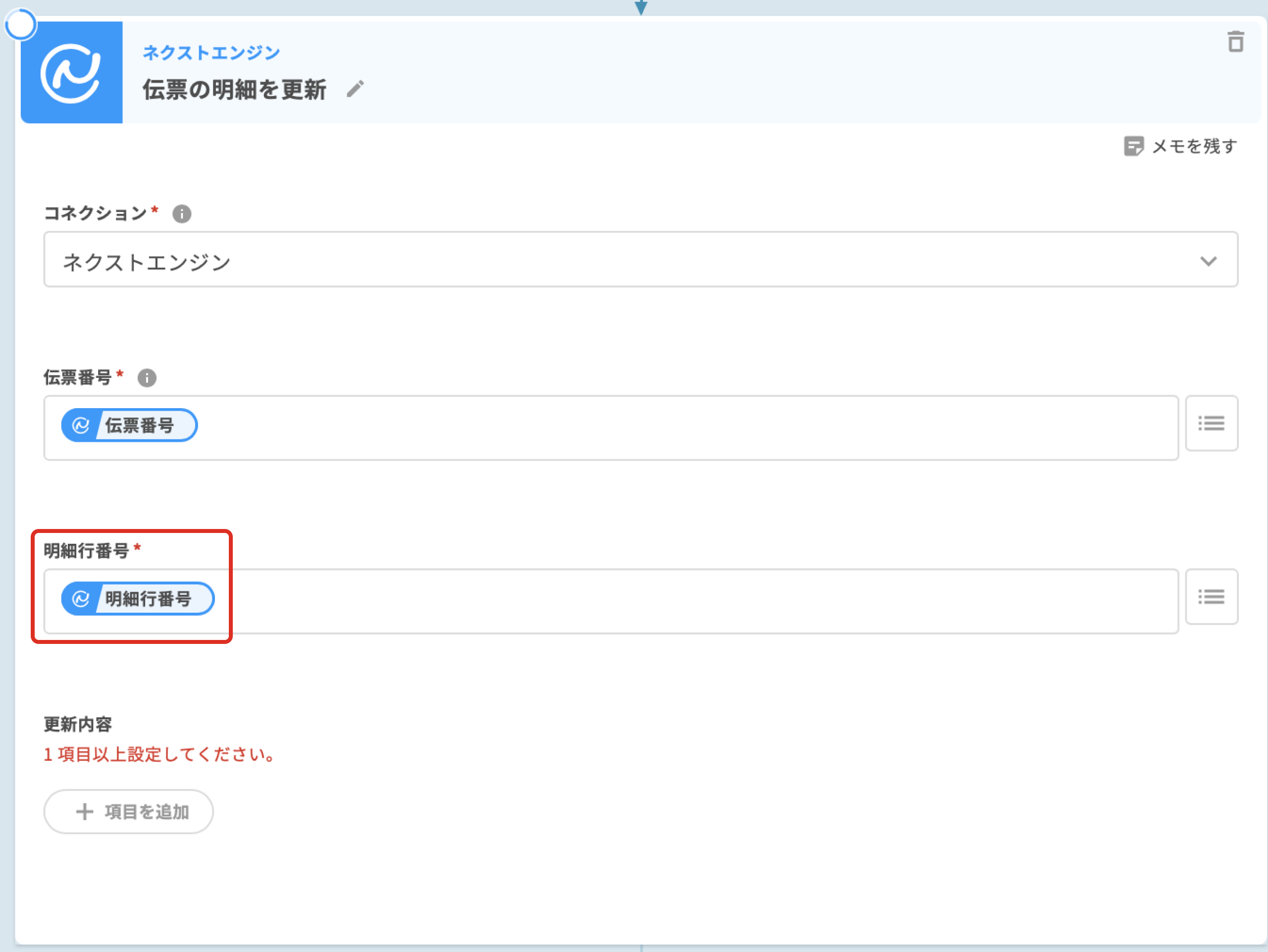Click empty area of 伝票番号 input field
Image resolution: width=1268 pixels, height=952 pixels.
(x=688, y=427)
